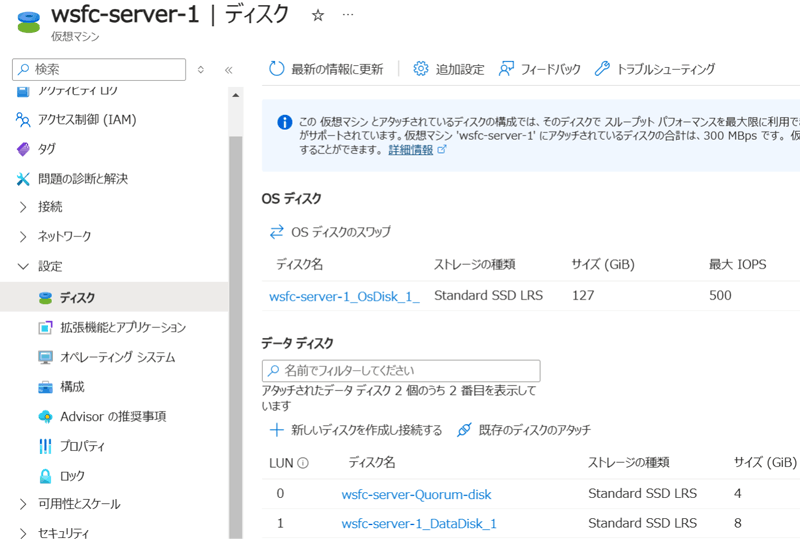Image resolution: width=800 pixels, height=539 pixels.
Task: Open ロック item
Action: (x=62, y=476)
